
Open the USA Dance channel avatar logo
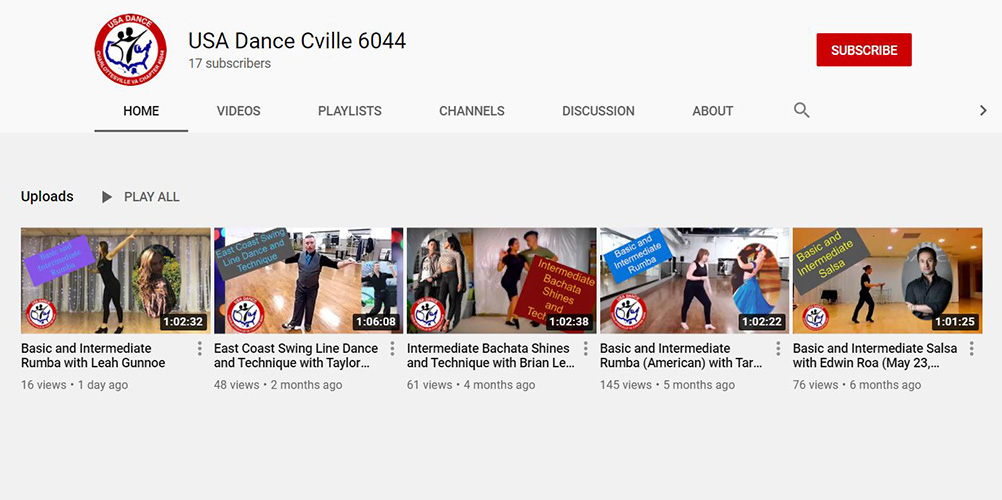coord(130,50)
